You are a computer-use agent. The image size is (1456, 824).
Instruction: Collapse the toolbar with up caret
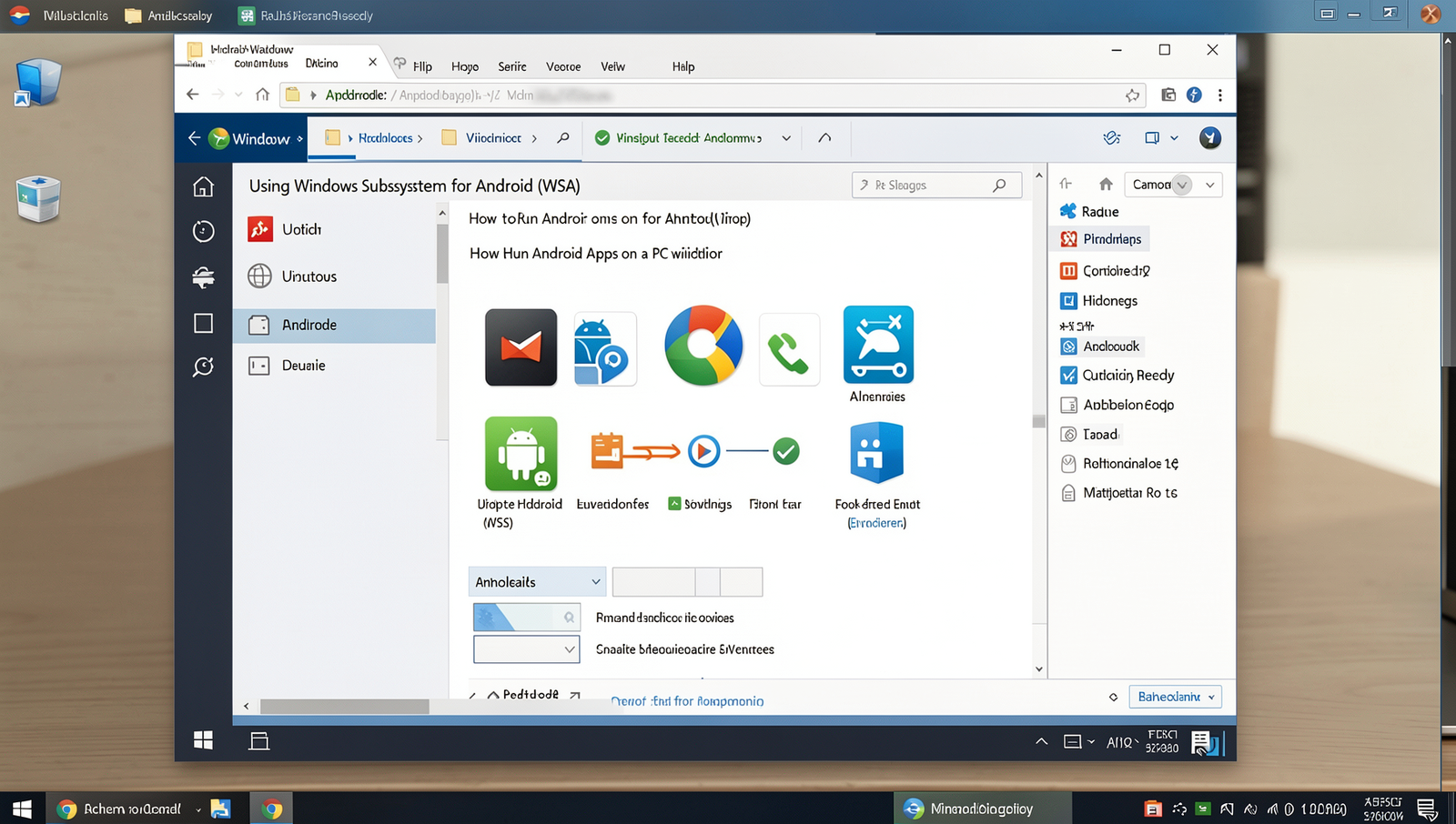[824, 138]
